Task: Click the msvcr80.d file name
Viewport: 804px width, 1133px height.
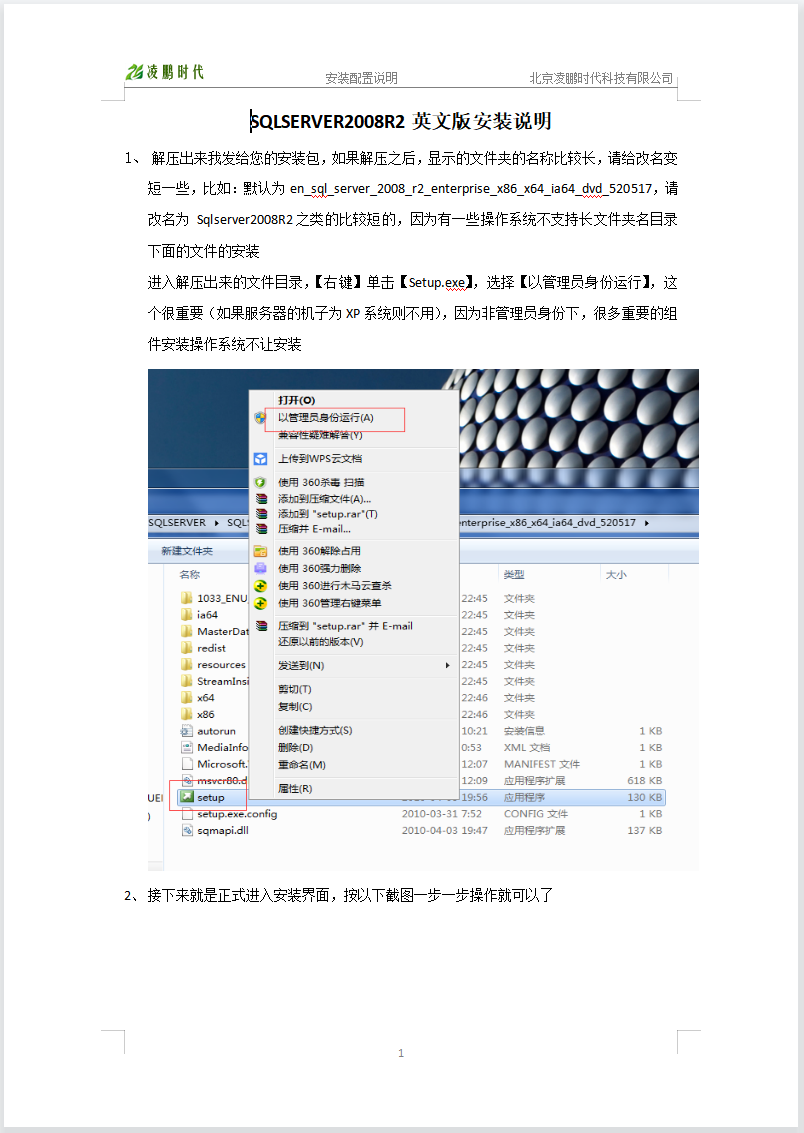Action: (x=222, y=780)
